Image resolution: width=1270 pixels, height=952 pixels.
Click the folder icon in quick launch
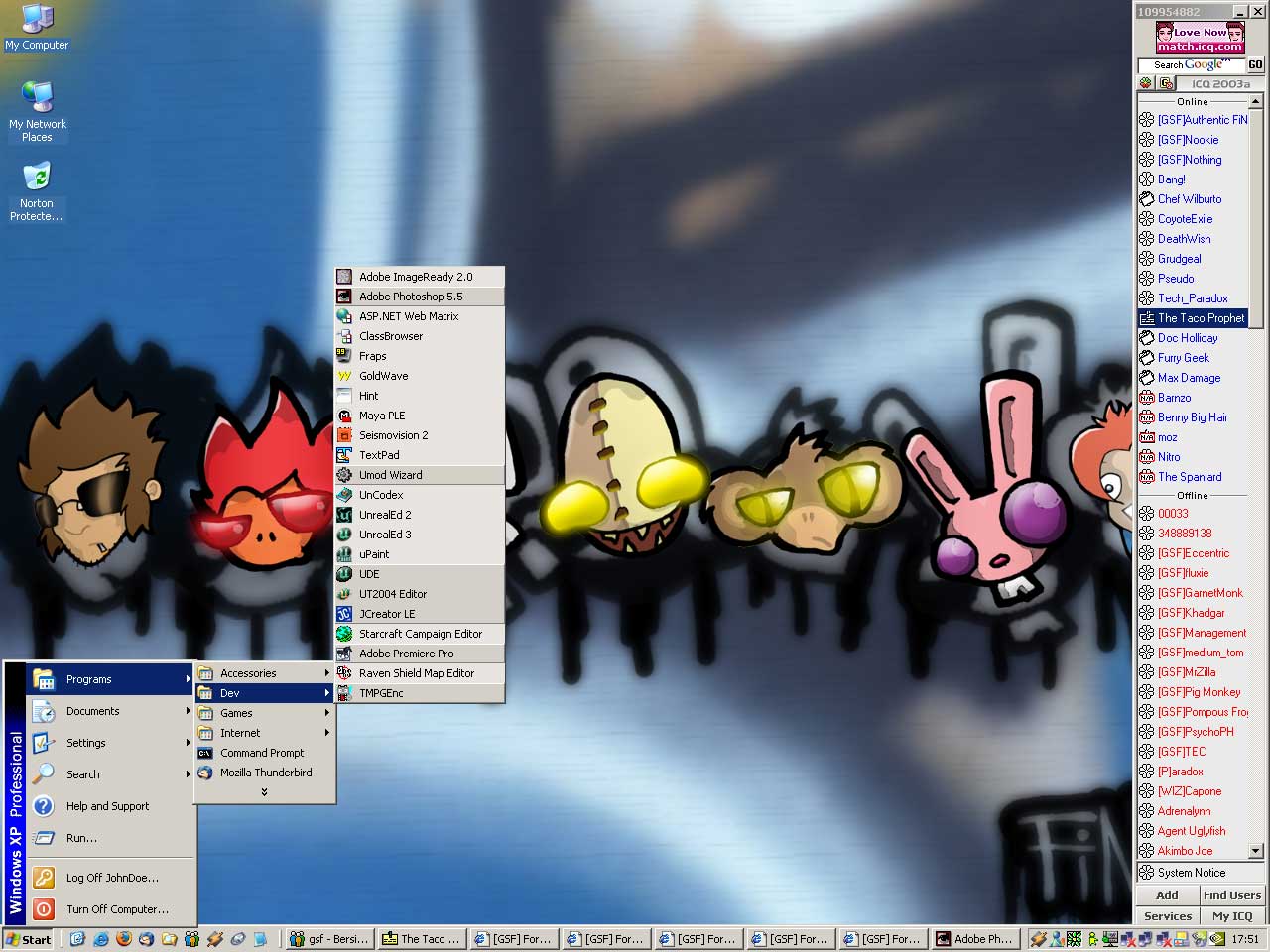pos(169,939)
